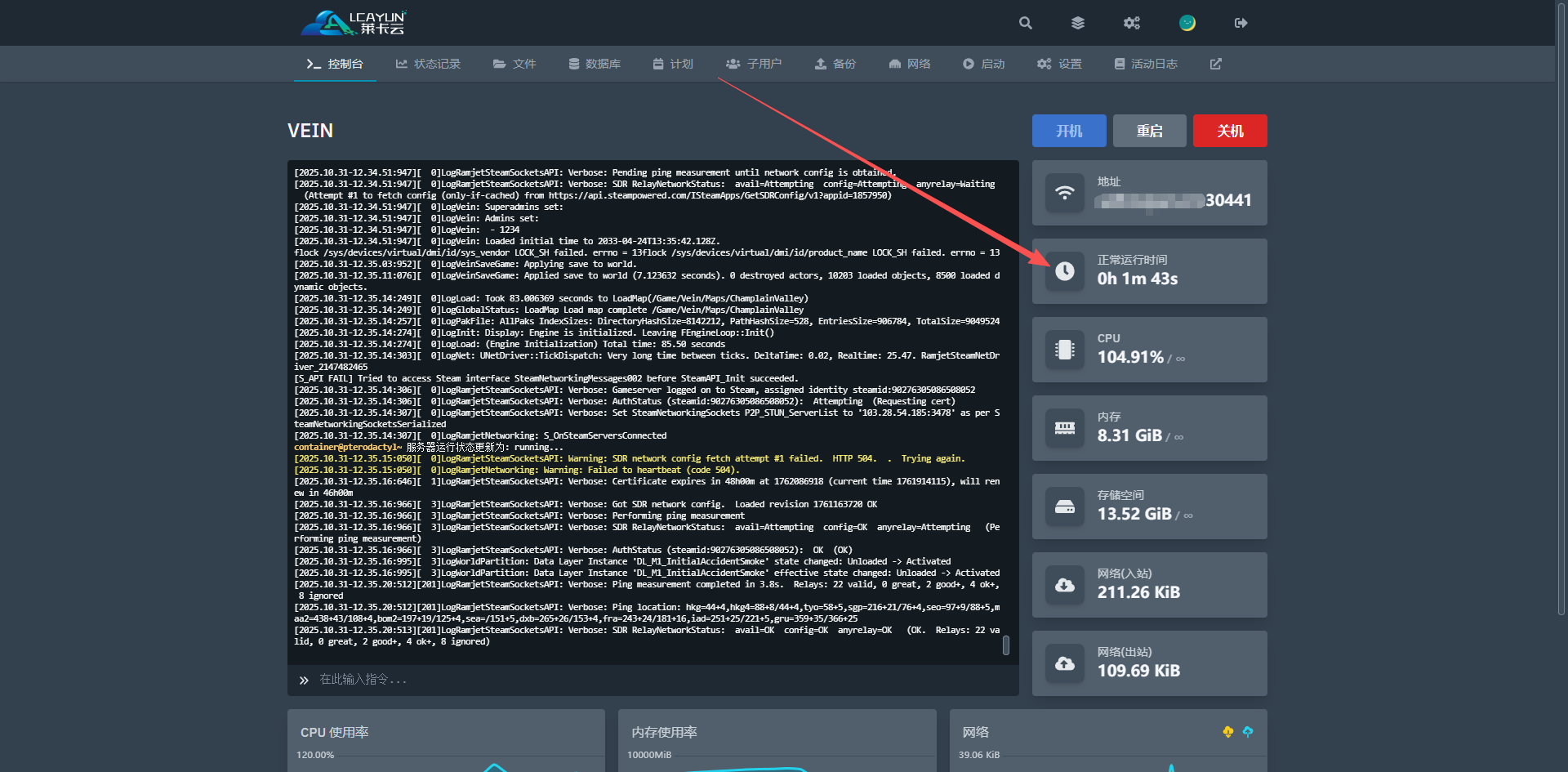Select the 备份 backups tab
The height and width of the screenshot is (772, 1568).
tap(835, 64)
